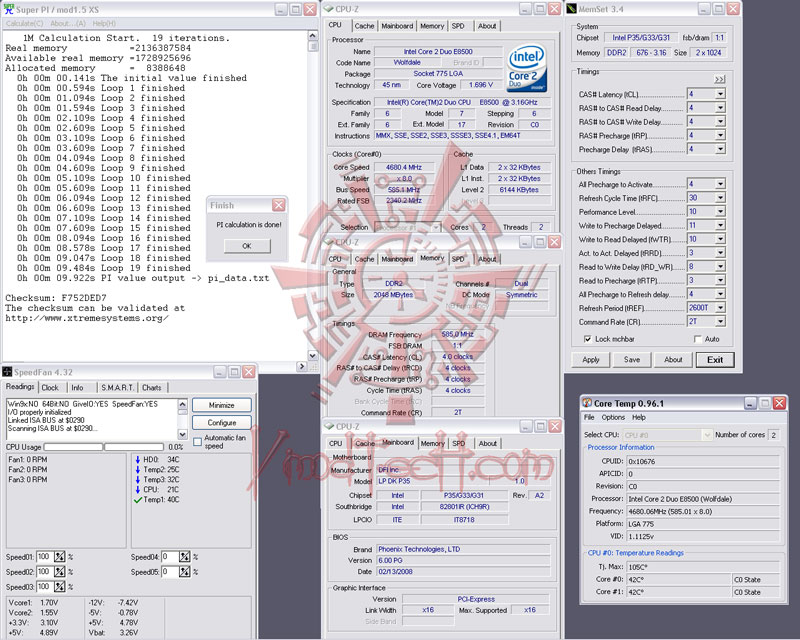Image resolution: width=800 pixels, height=640 pixels.
Task: Click the SpeedFan 4.32 title bar icon
Action: point(7,372)
